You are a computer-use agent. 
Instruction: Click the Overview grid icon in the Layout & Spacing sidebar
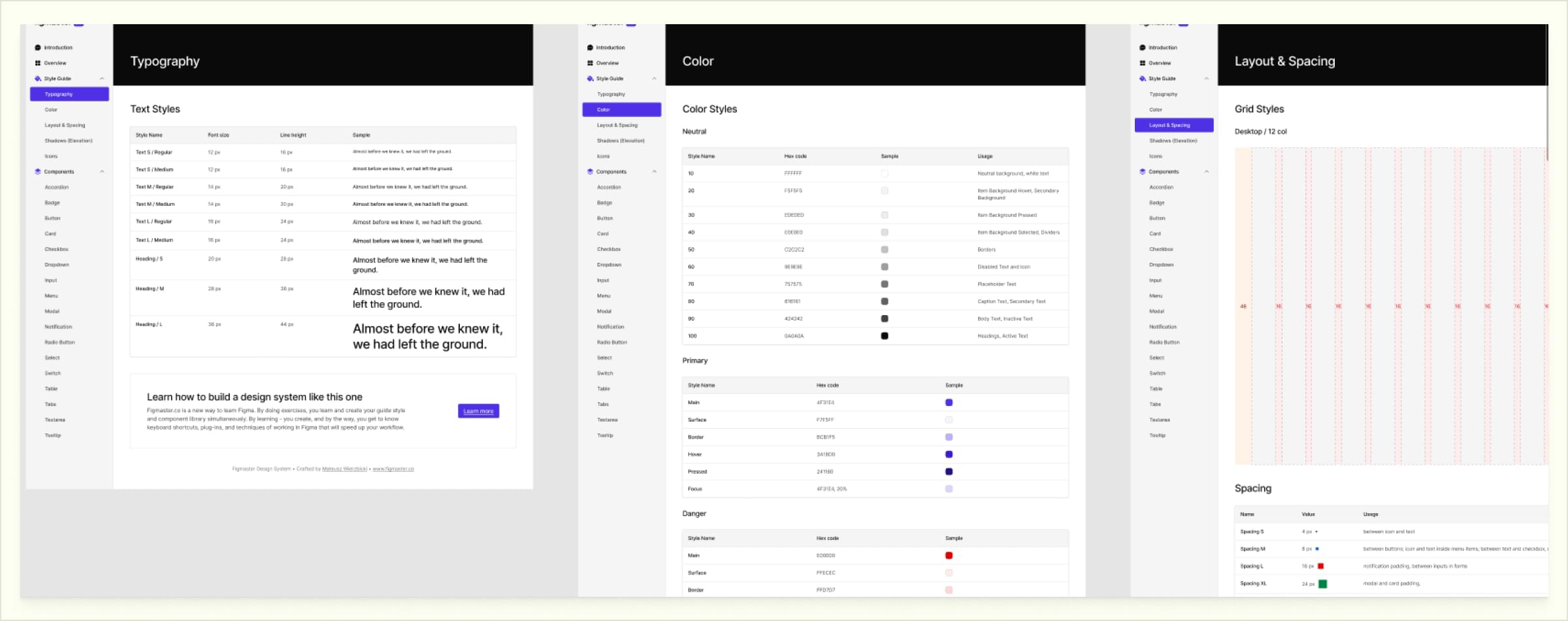click(x=1143, y=63)
